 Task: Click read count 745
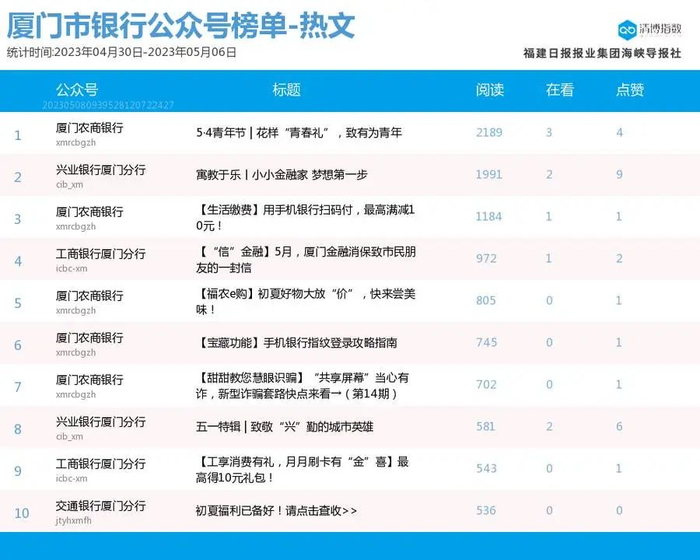[486, 343]
